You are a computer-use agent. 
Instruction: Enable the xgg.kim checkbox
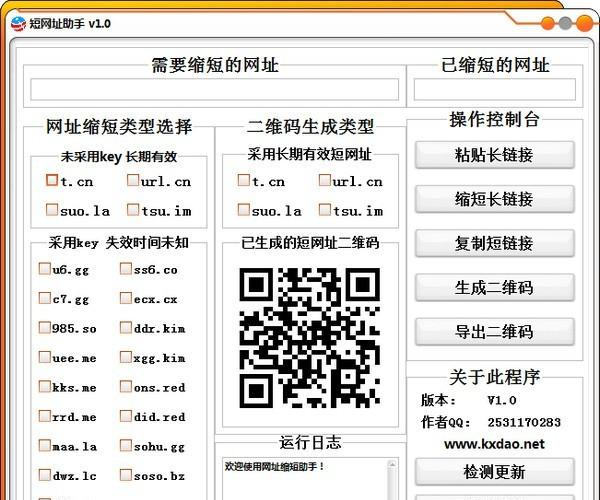[x=126, y=357]
